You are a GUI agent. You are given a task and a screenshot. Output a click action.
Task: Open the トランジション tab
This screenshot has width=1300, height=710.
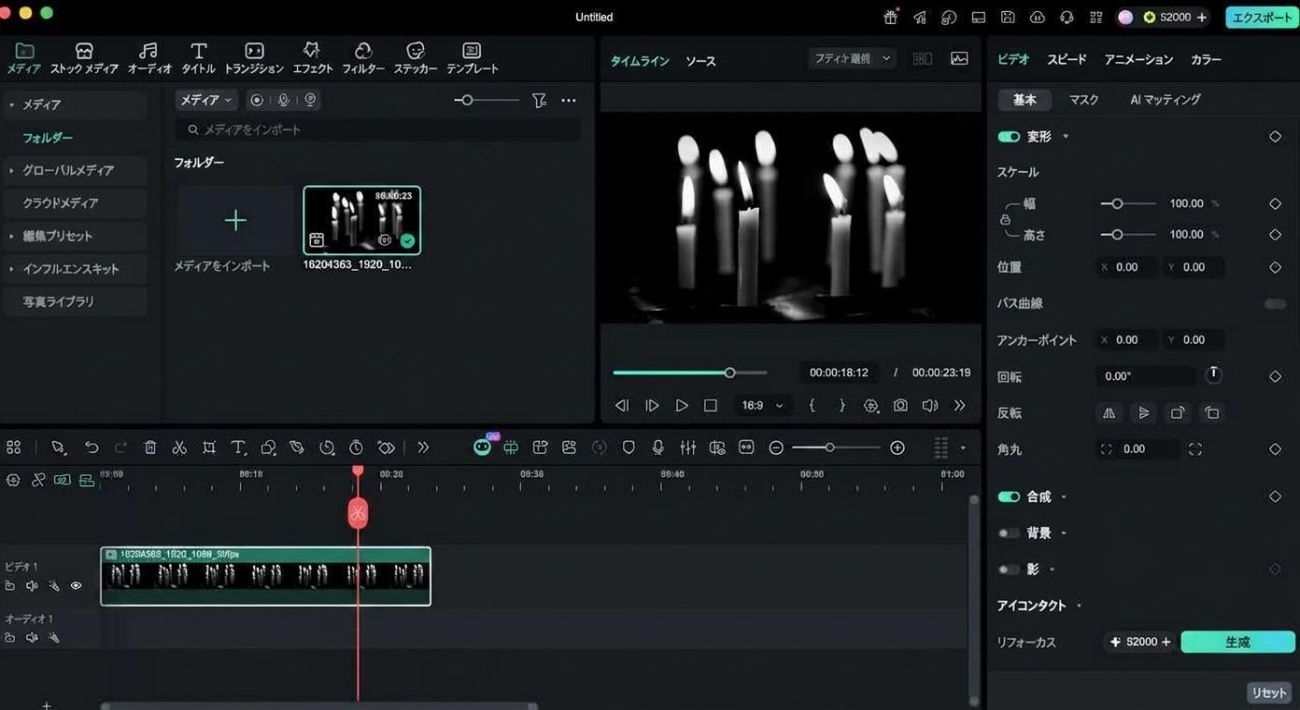pyautogui.click(x=254, y=58)
